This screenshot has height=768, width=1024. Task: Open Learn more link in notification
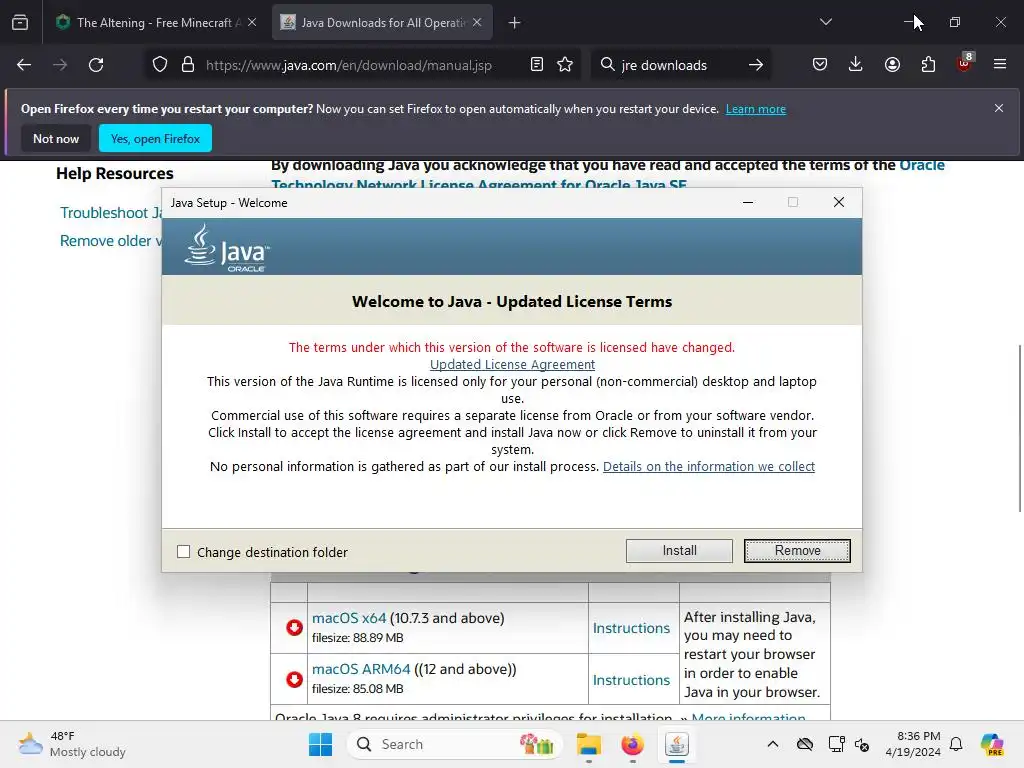[756, 109]
